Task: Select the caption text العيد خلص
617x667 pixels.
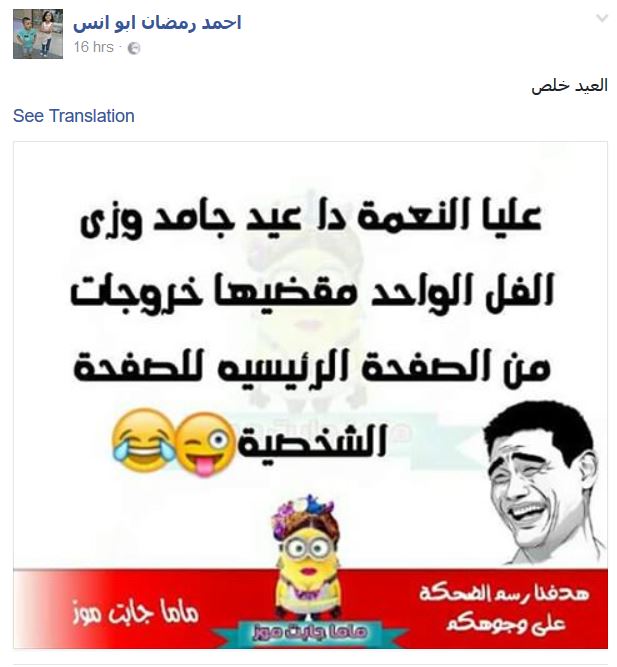Action: point(569,86)
